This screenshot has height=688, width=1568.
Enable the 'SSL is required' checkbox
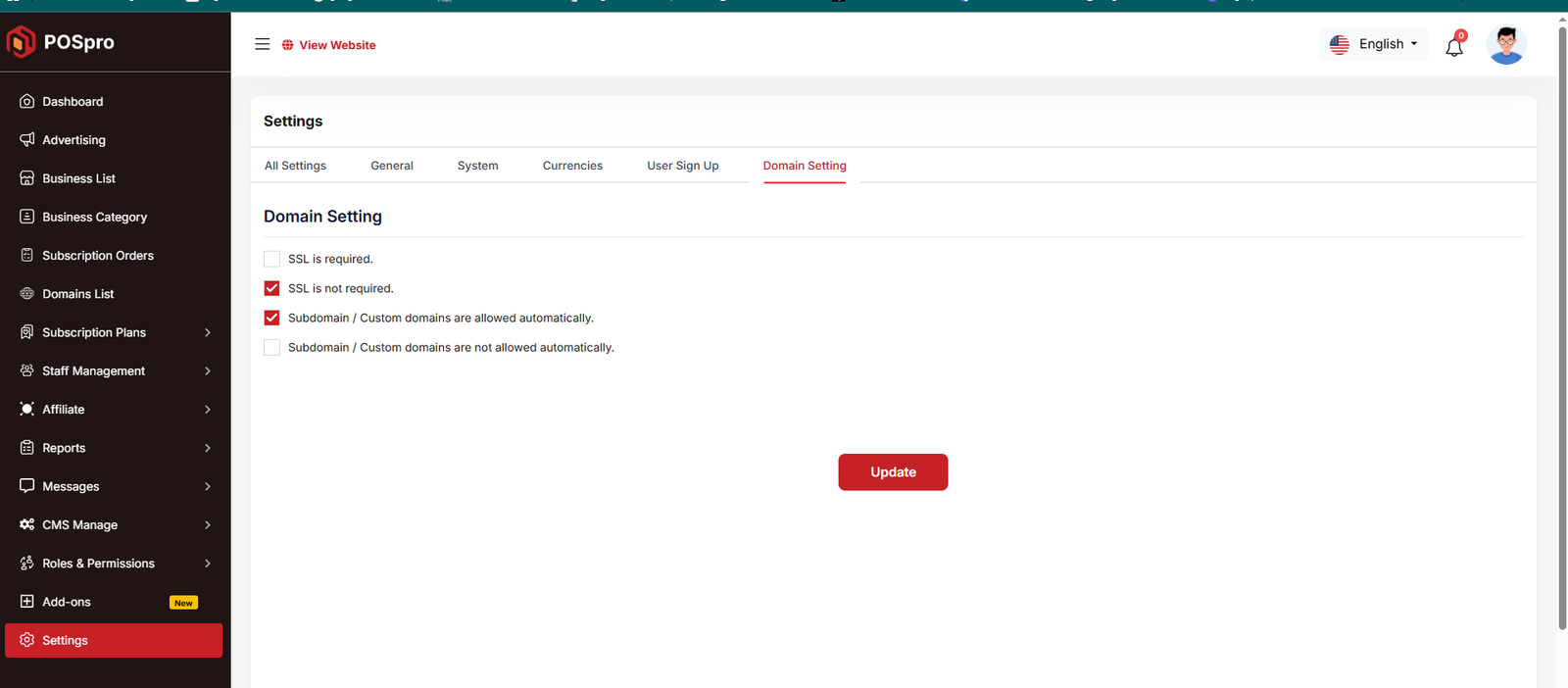[x=271, y=259]
